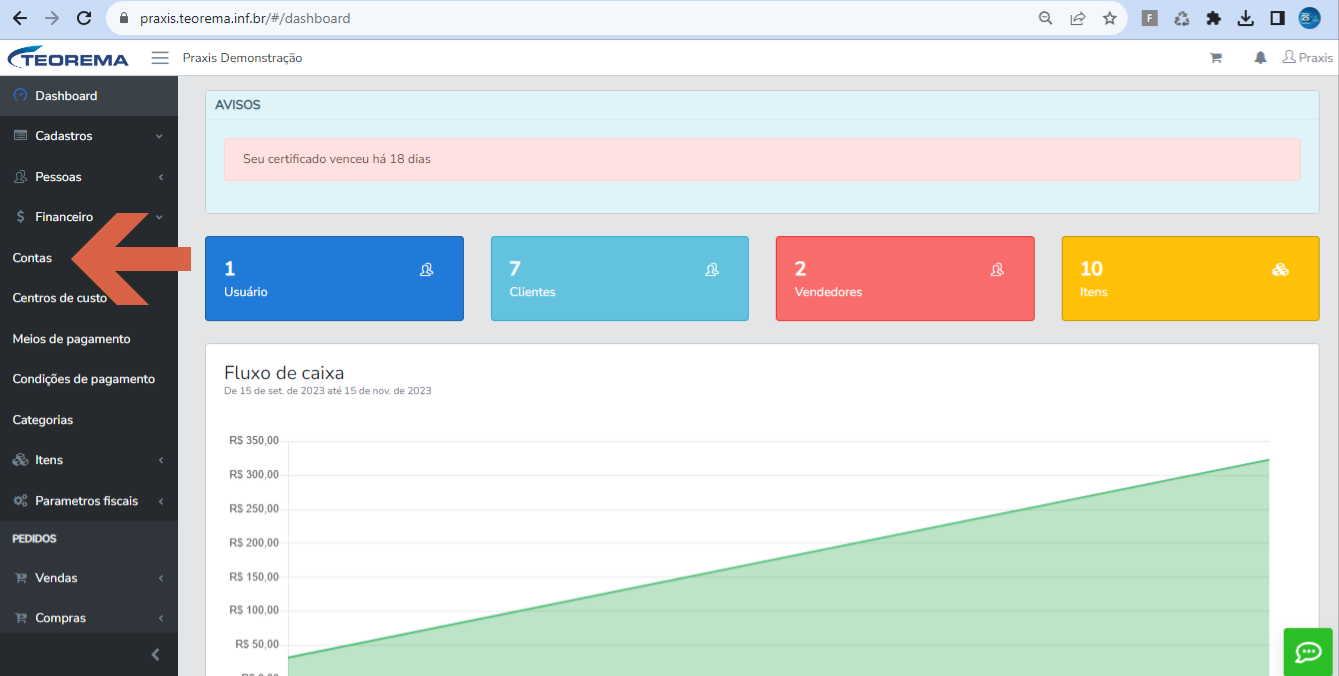Open Dashboard in the sidebar
The width and height of the screenshot is (1339, 676).
click(89, 96)
